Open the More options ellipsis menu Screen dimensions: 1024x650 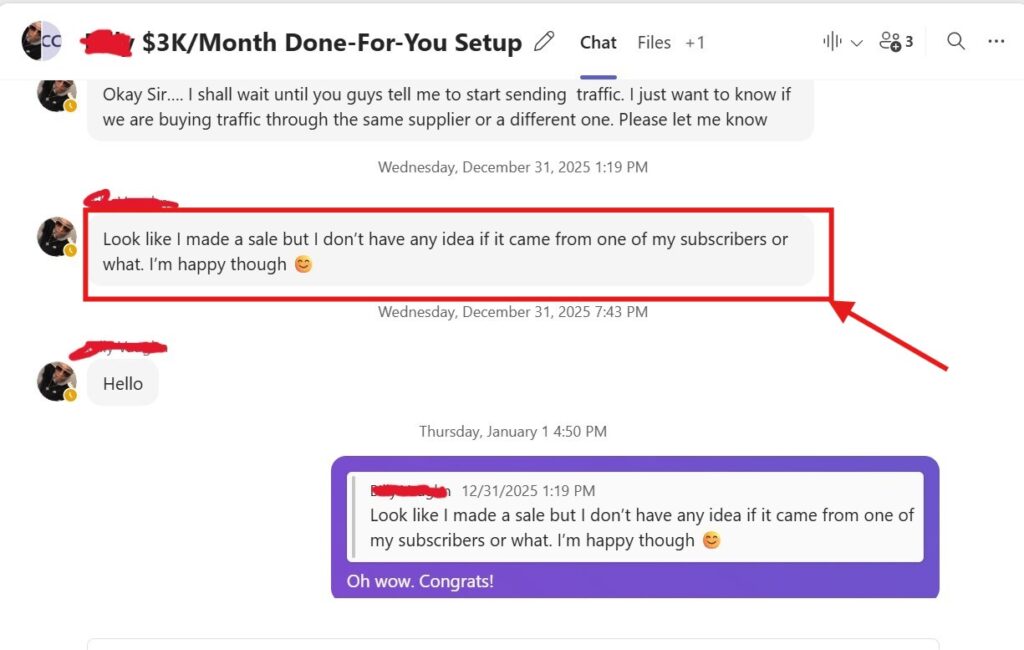[x=996, y=42]
